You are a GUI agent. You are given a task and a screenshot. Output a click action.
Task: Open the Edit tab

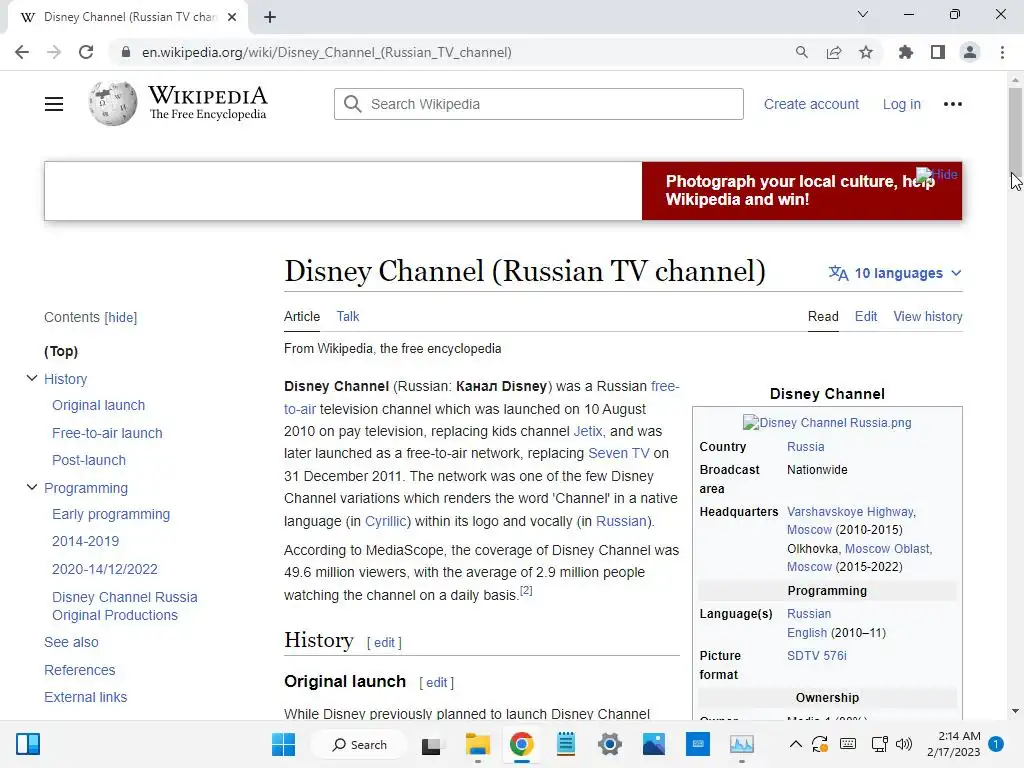pyautogui.click(x=866, y=316)
